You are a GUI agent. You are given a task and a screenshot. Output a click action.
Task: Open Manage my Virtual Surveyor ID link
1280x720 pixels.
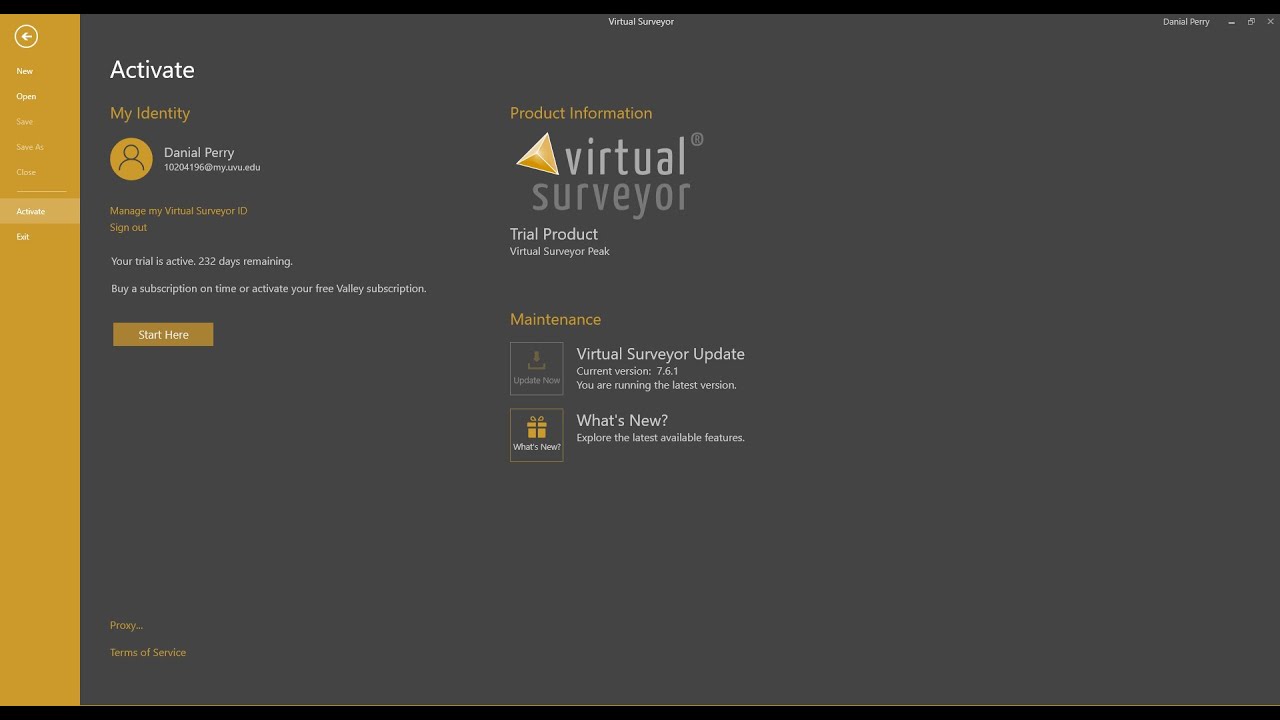point(178,211)
